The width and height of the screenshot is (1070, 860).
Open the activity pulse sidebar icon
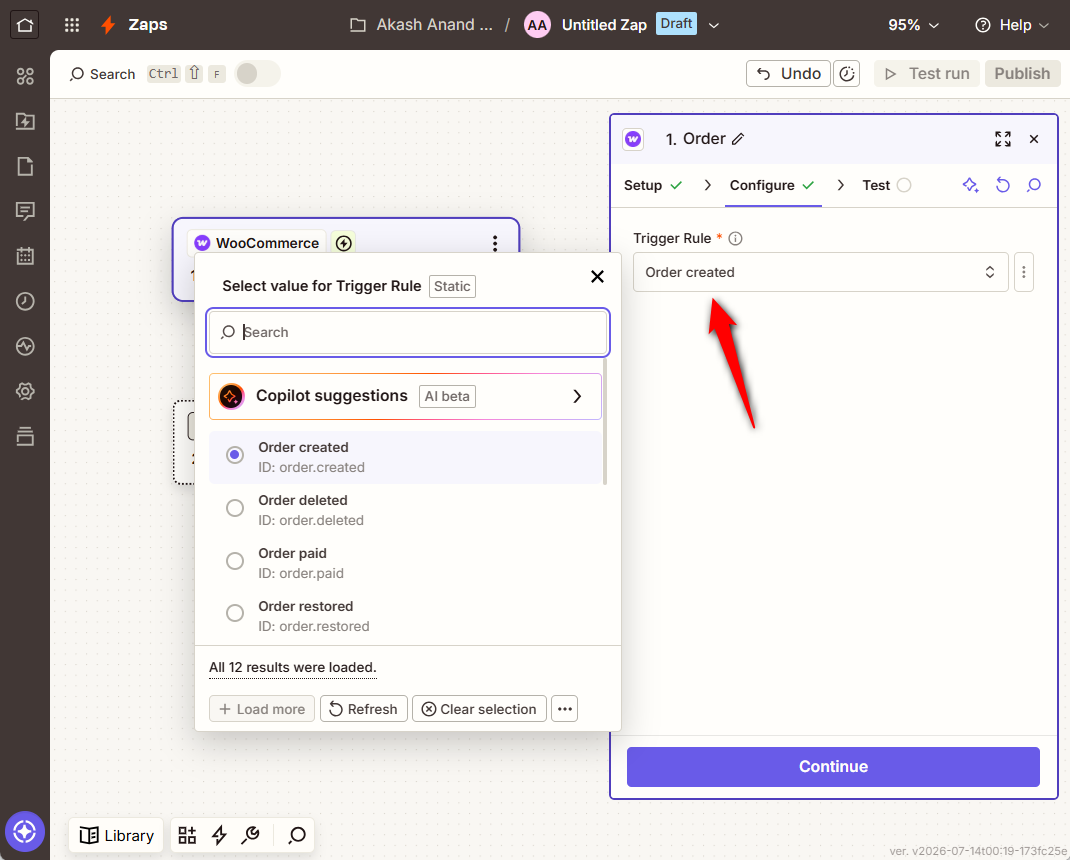pos(25,346)
